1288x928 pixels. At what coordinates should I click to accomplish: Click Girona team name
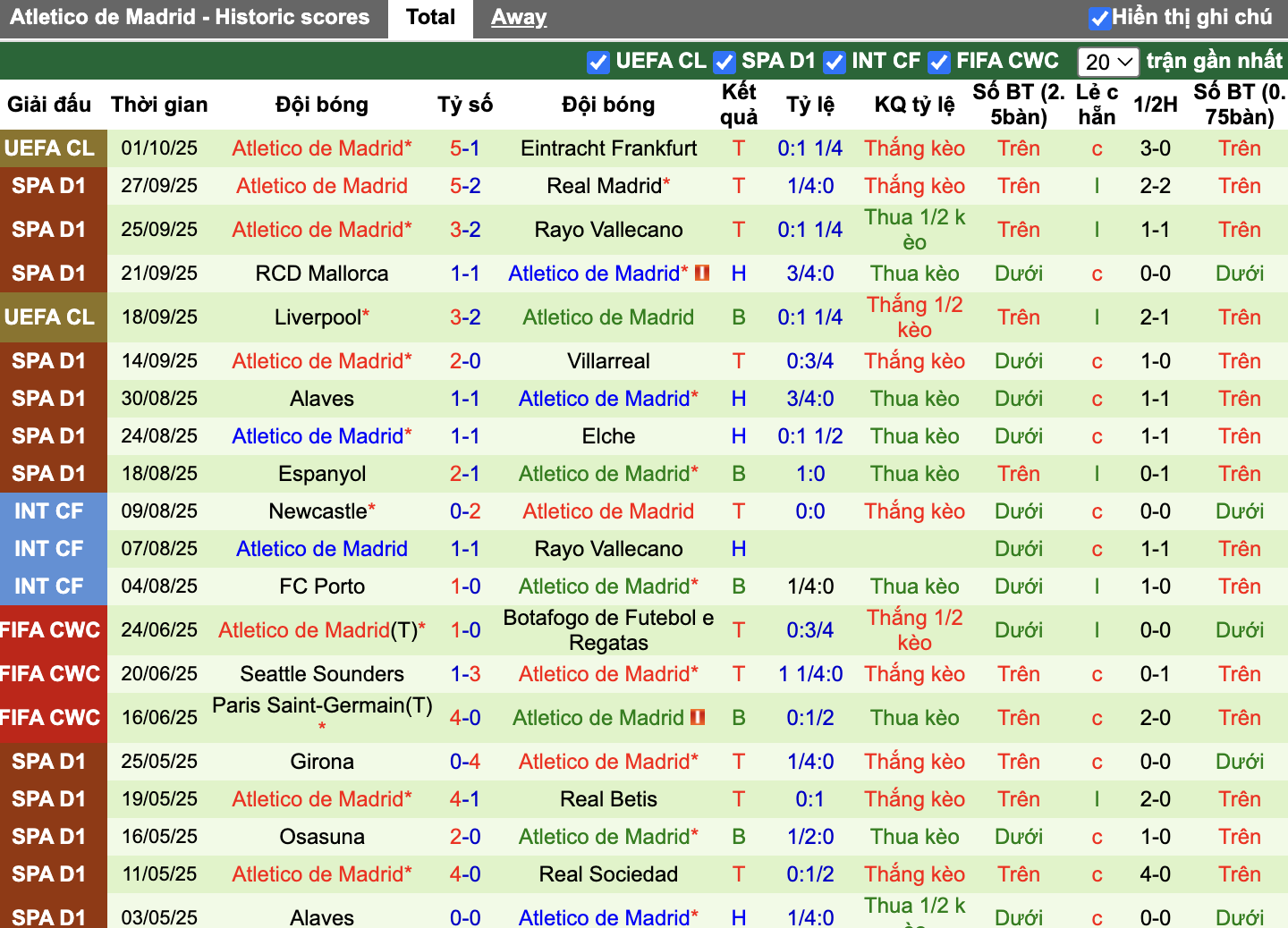click(x=322, y=762)
